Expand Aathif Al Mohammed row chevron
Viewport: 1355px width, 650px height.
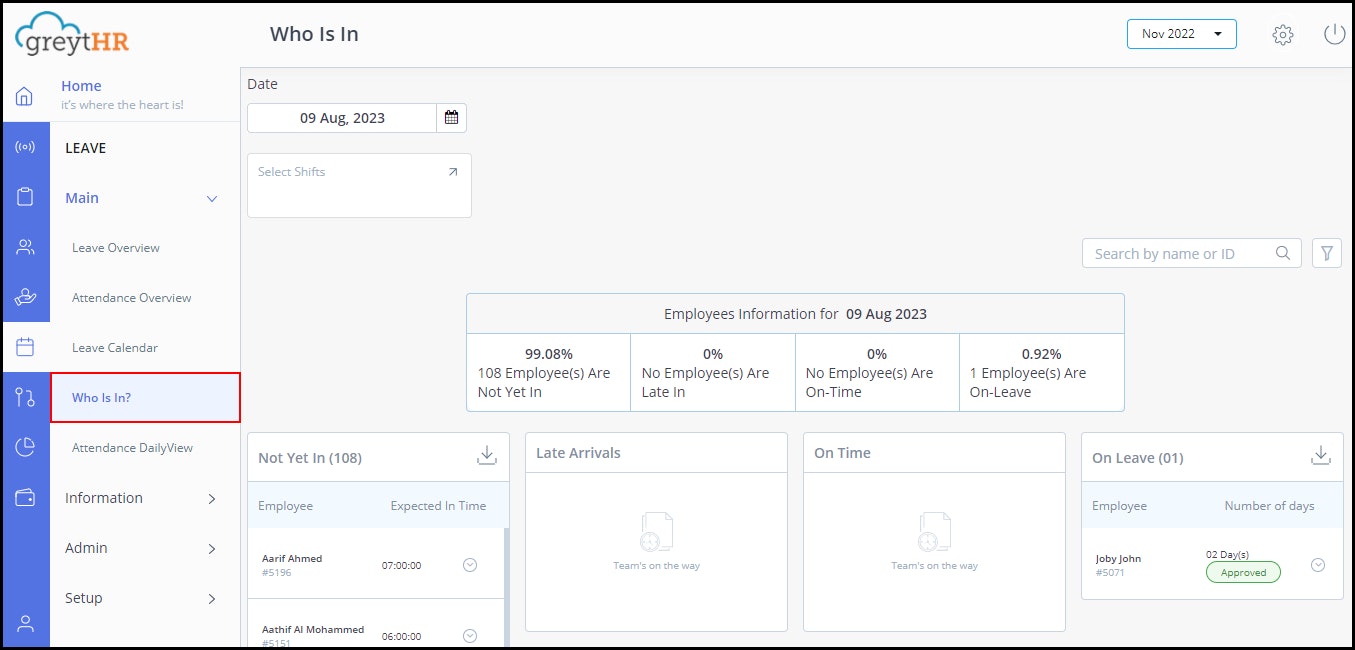point(470,636)
